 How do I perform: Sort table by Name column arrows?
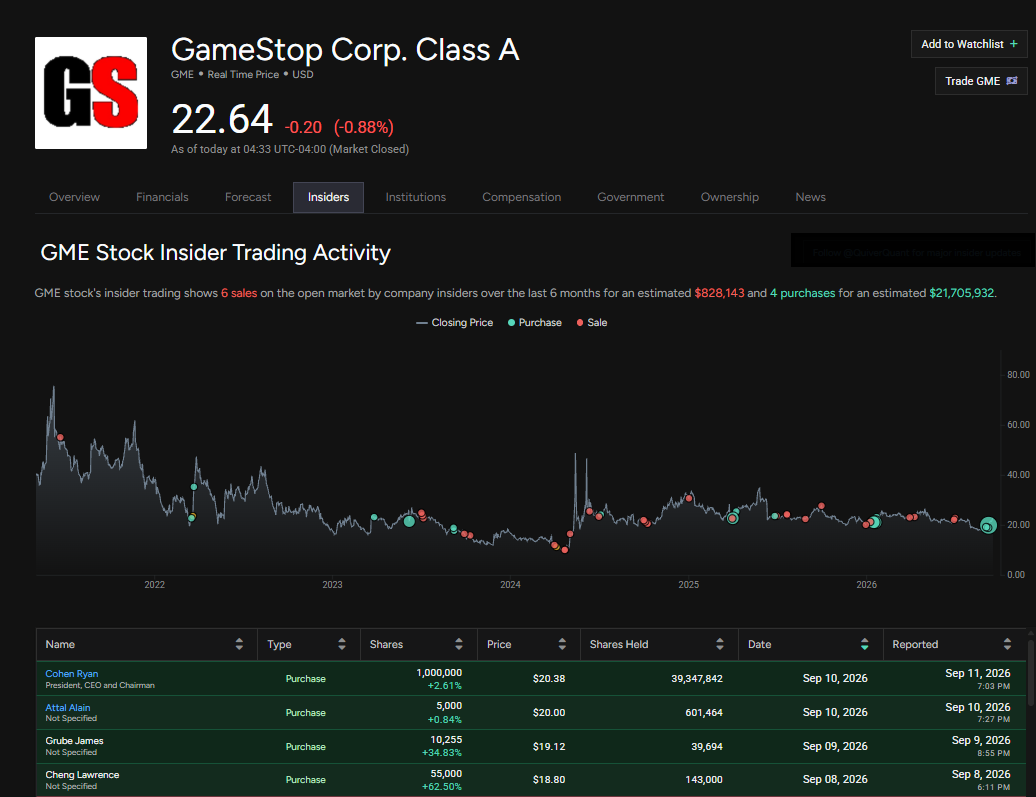[x=239, y=644]
